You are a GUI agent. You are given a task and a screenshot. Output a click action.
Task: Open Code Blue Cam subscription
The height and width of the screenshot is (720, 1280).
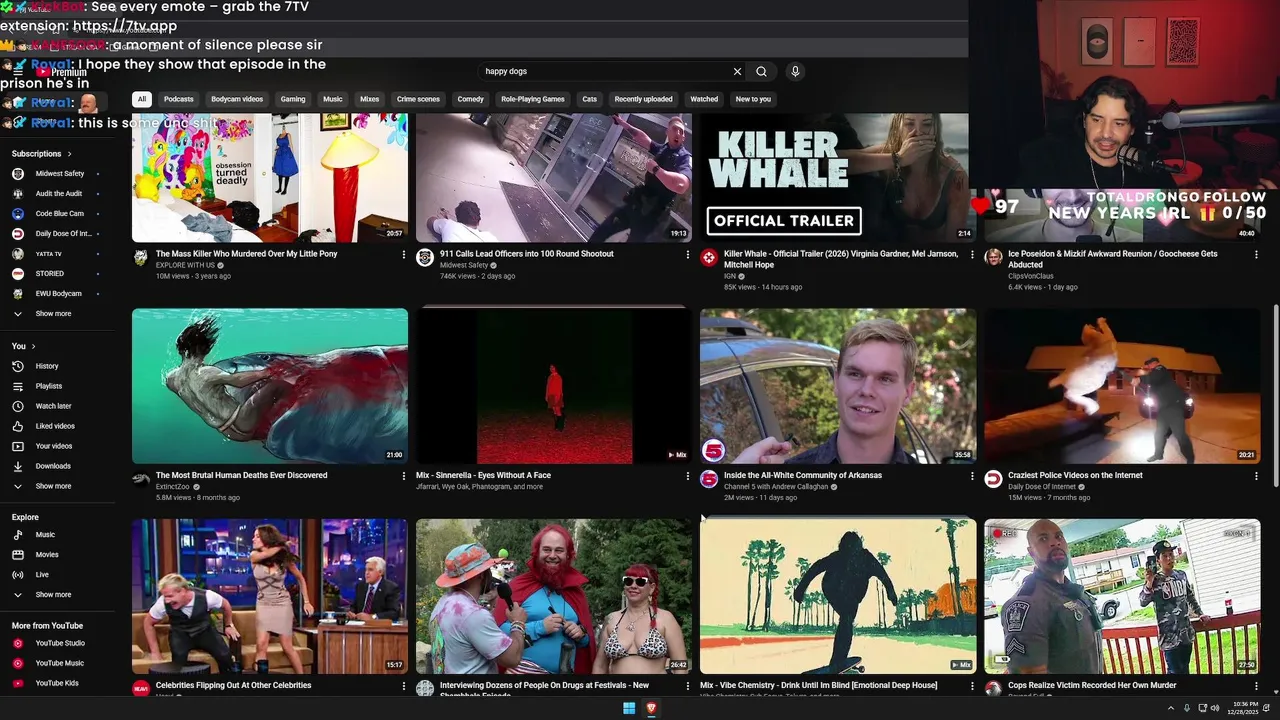coord(59,214)
